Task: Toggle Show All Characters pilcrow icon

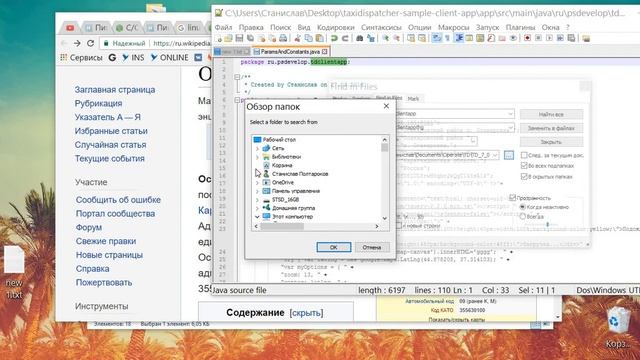Action: (x=447, y=39)
